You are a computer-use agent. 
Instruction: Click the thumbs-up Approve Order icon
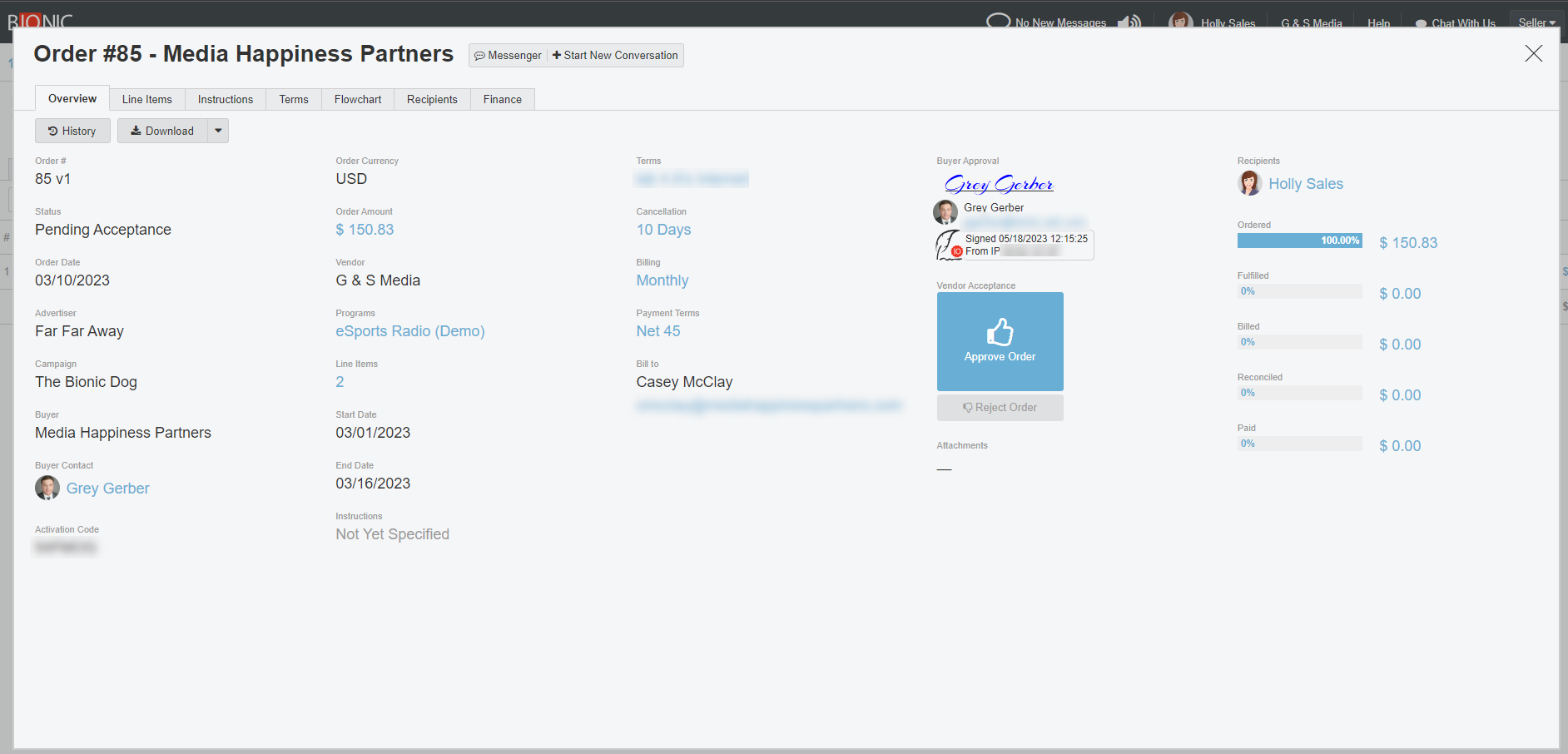tap(1000, 332)
